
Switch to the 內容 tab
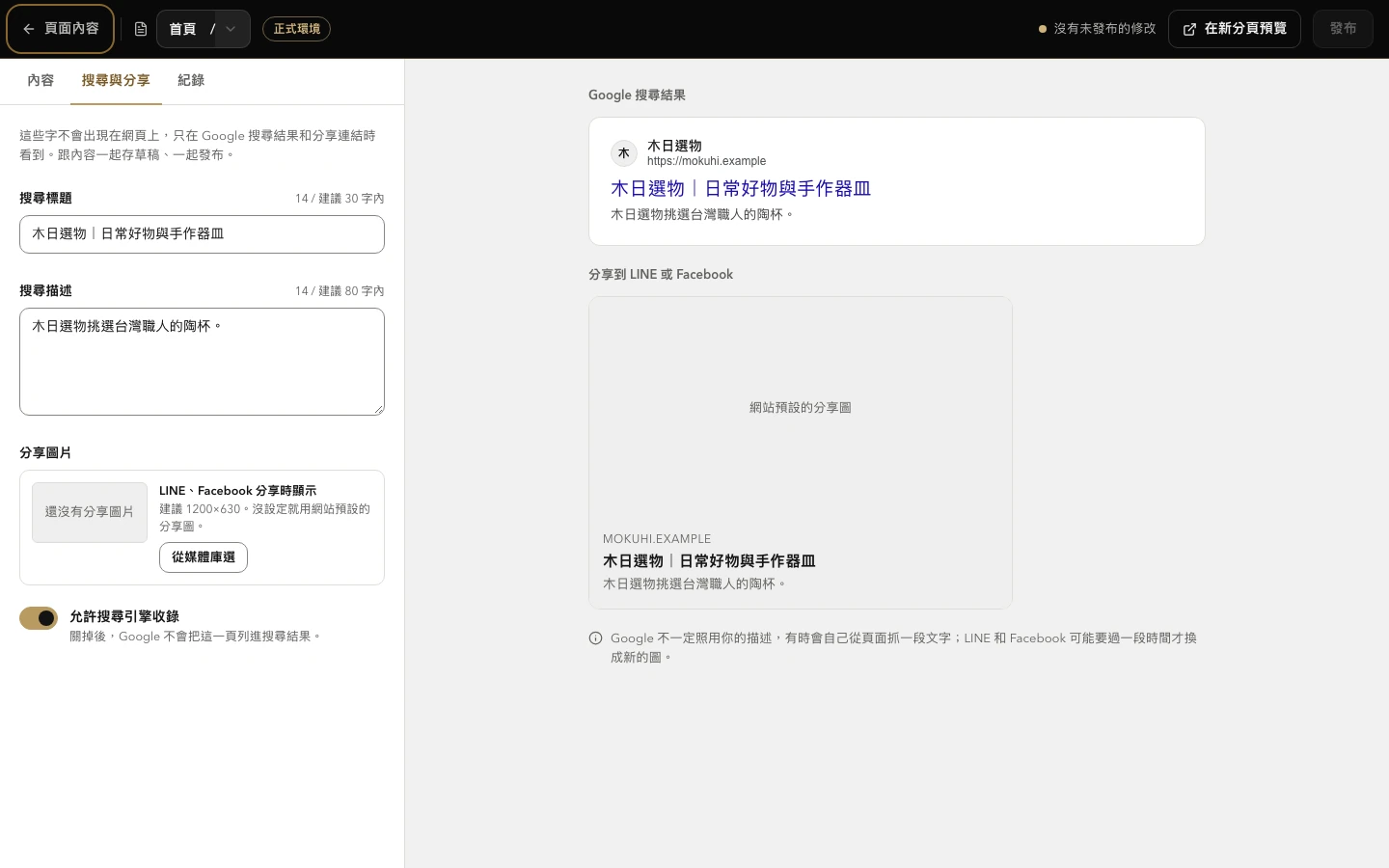point(41,81)
